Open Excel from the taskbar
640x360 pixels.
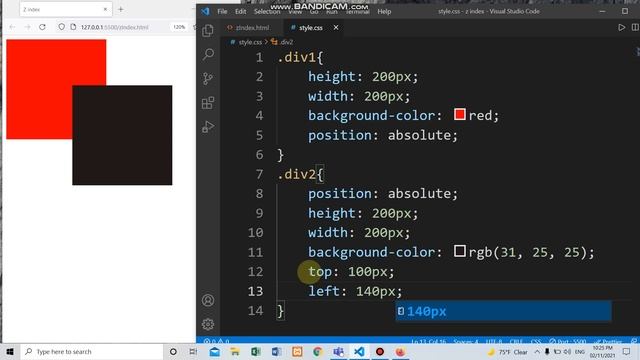[256, 351]
